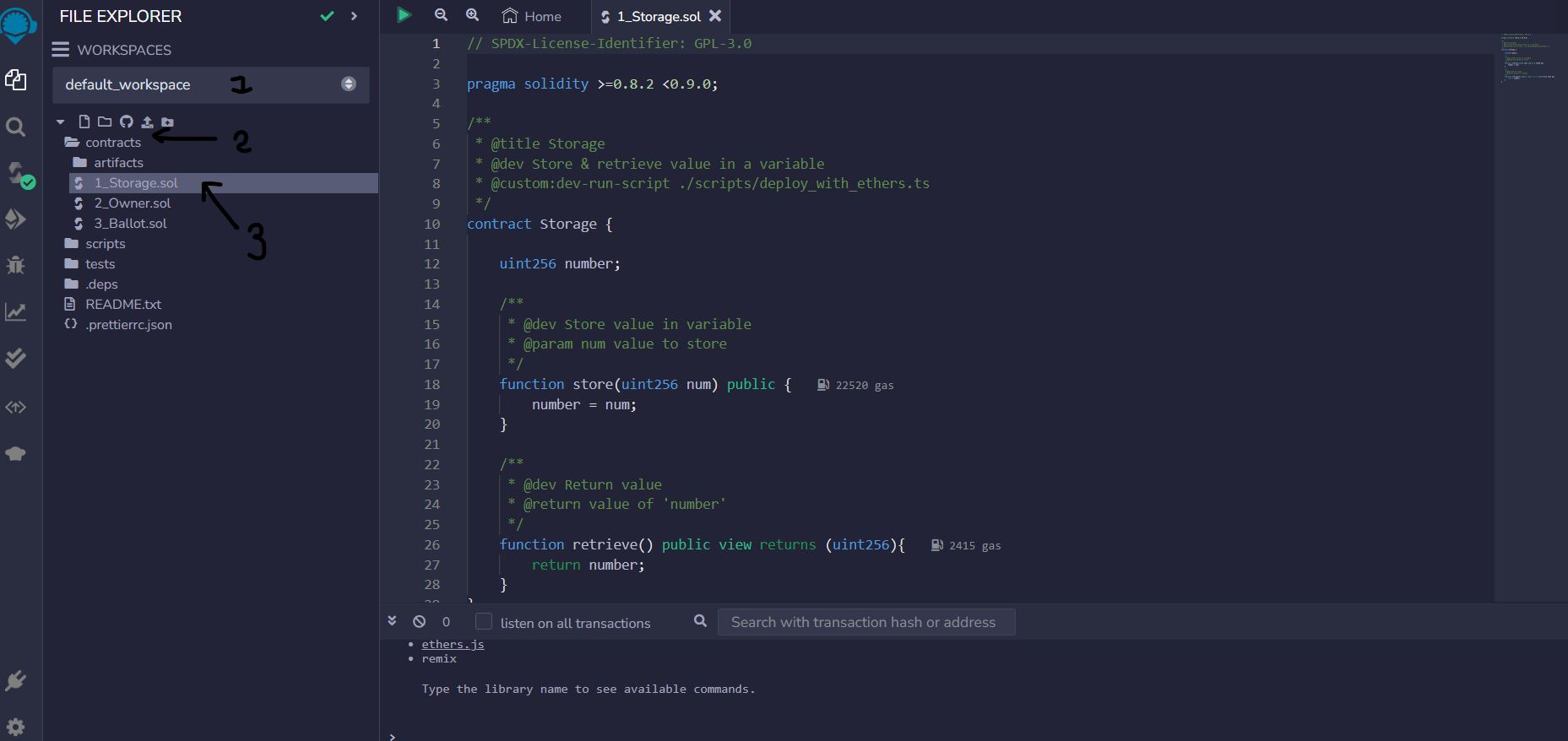1568x741 pixels.
Task: Open the ethers.js link in terminal
Action: point(453,644)
